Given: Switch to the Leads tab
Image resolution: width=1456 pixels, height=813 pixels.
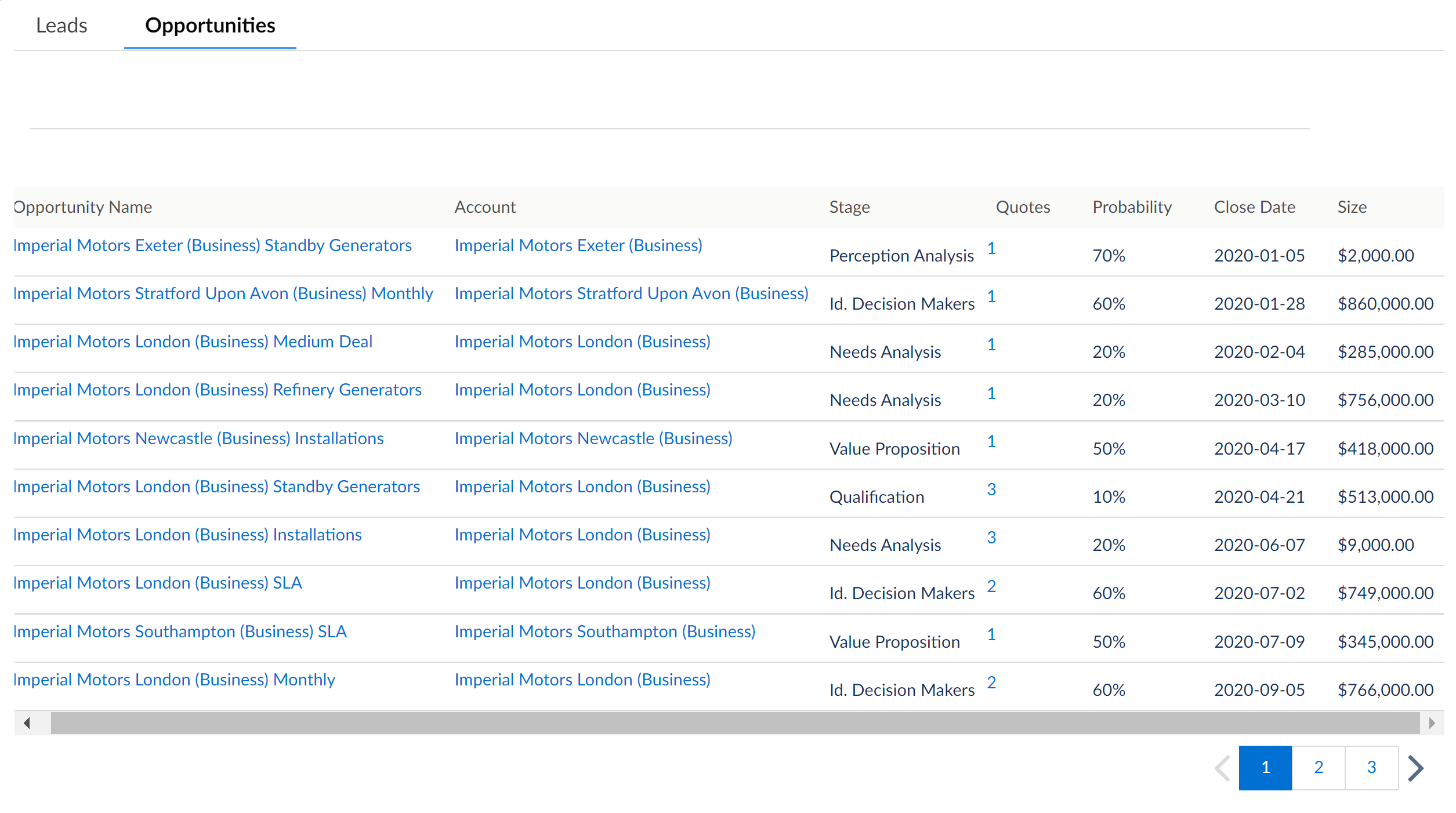Looking at the screenshot, I should pos(61,26).
